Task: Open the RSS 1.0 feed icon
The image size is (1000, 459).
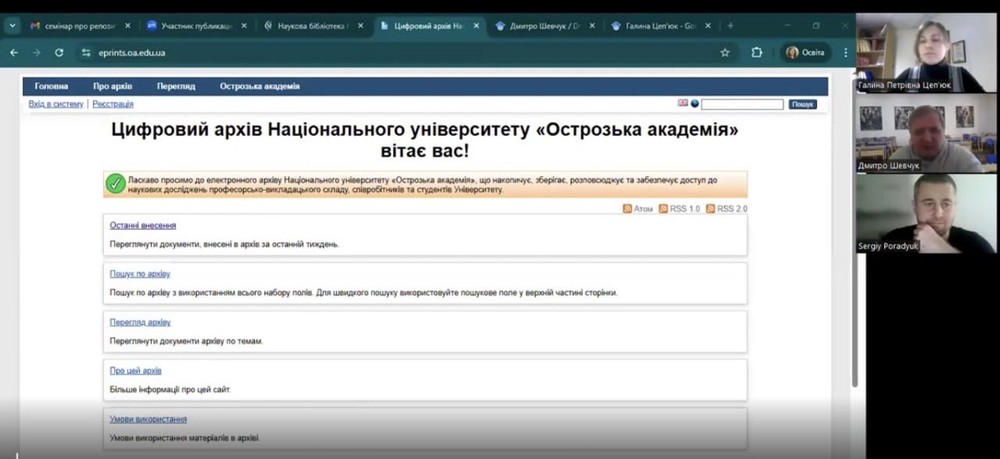Action: pos(663,209)
